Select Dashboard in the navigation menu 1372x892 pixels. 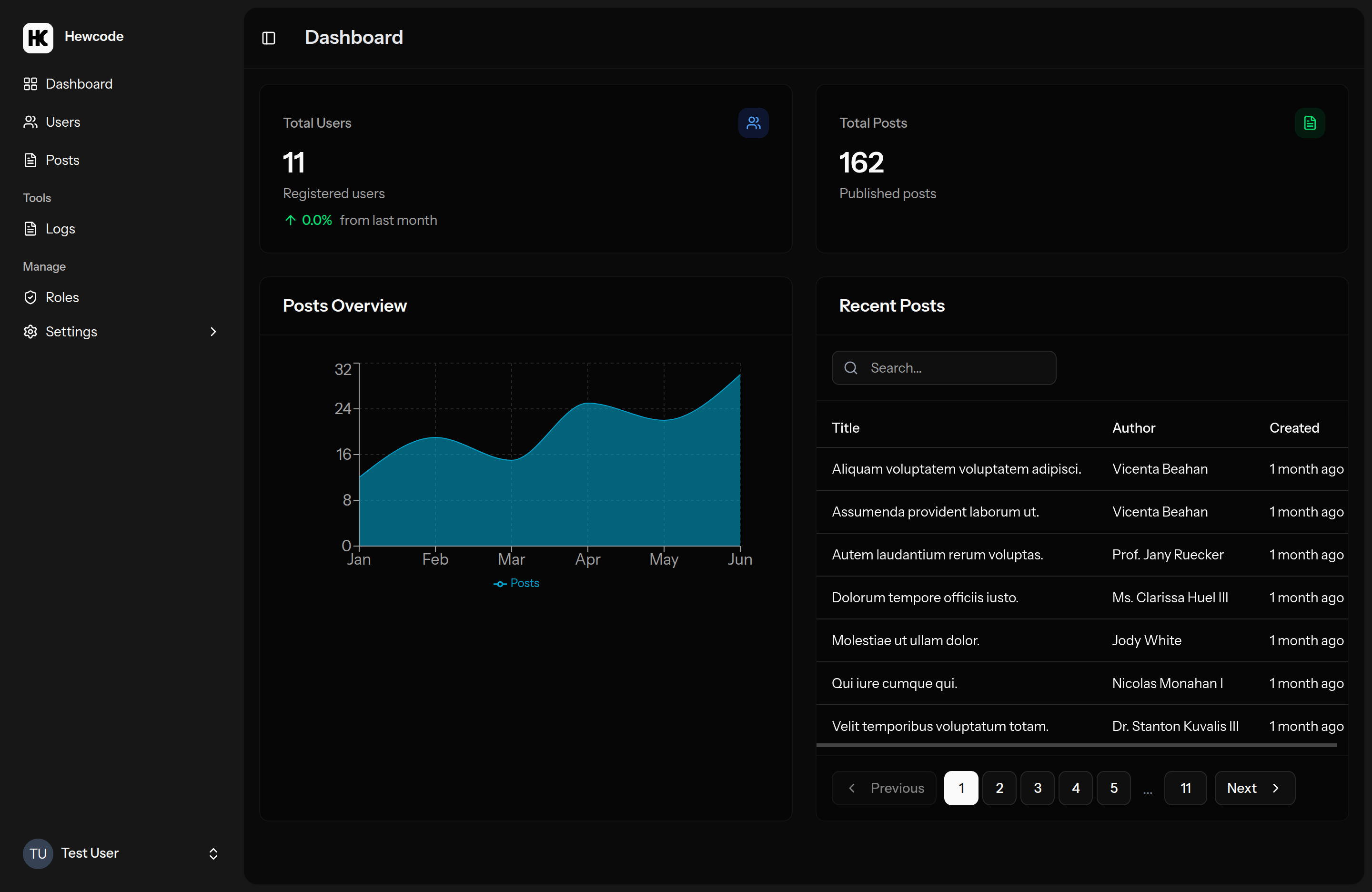[x=79, y=83]
